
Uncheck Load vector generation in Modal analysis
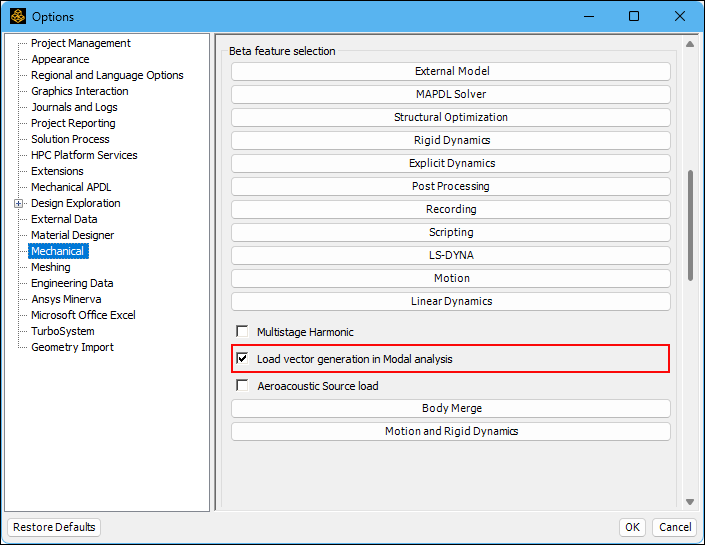(241, 358)
